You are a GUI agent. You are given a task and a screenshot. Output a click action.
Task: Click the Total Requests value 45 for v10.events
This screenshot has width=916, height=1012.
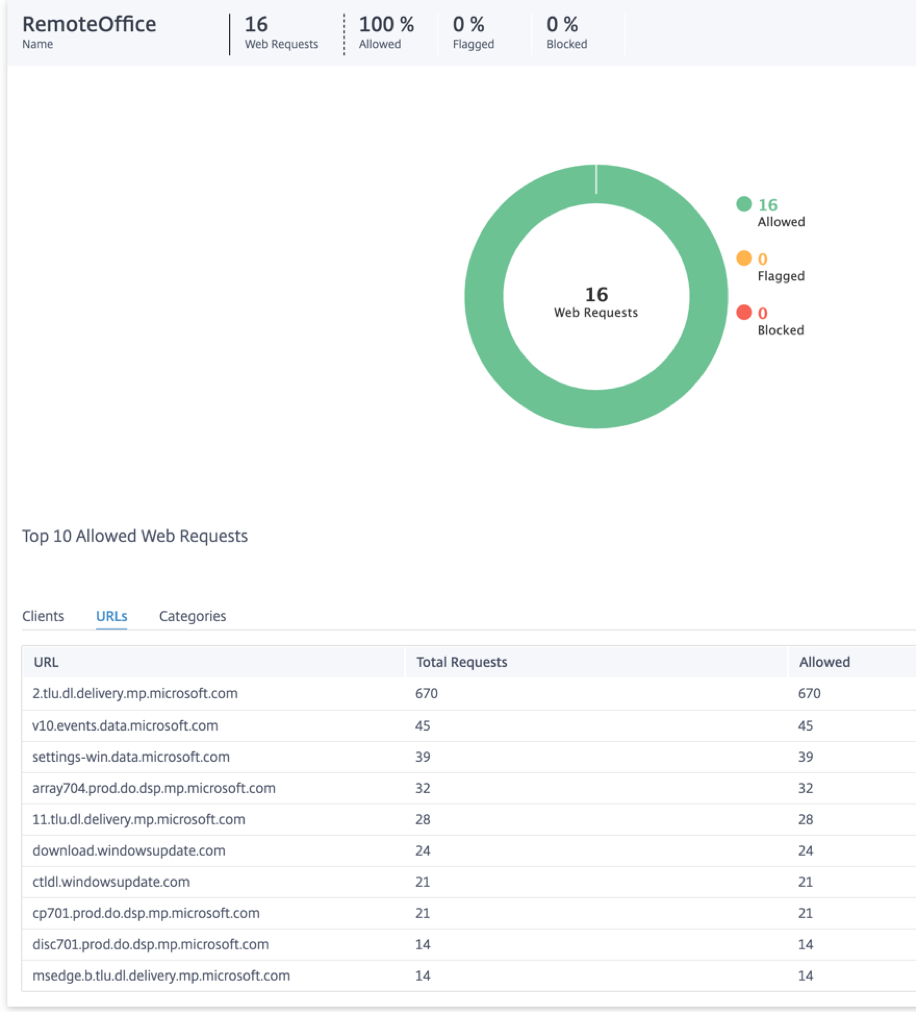pyautogui.click(x=423, y=725)
